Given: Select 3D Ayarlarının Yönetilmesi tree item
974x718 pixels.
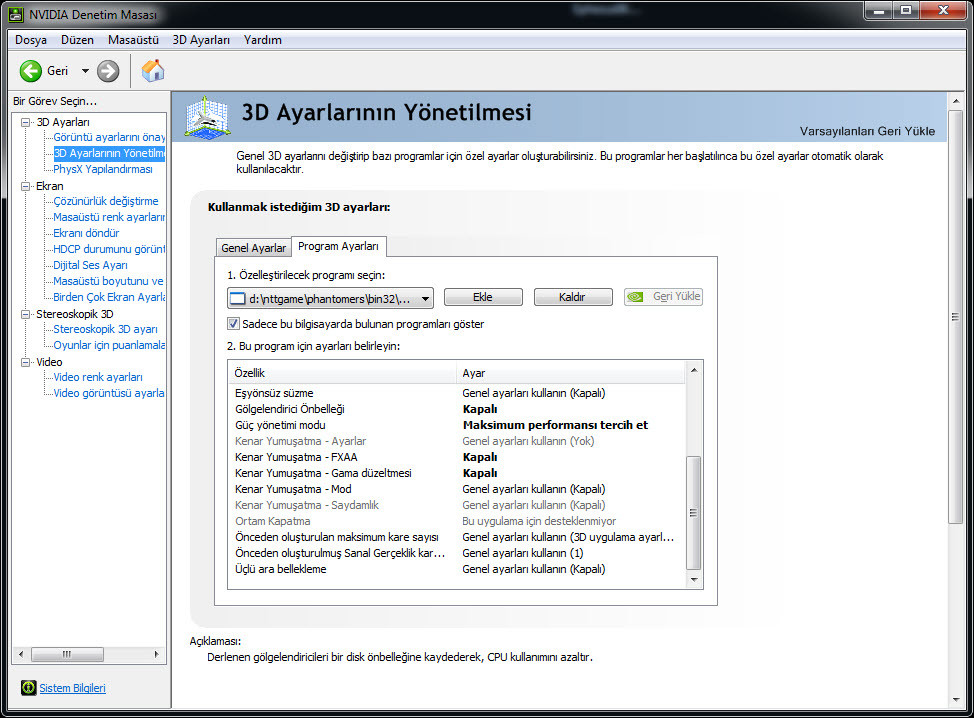Looking at the screenshot, I should pos(109,153).
